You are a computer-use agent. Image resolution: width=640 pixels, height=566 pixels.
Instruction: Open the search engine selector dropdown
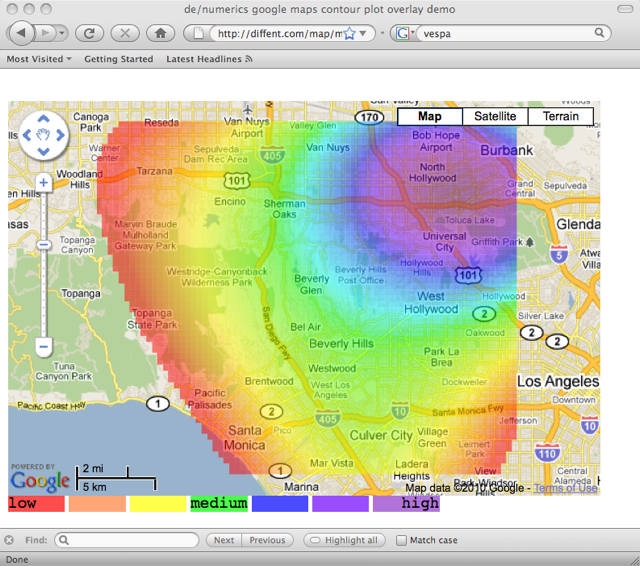[x=405, y=33]
